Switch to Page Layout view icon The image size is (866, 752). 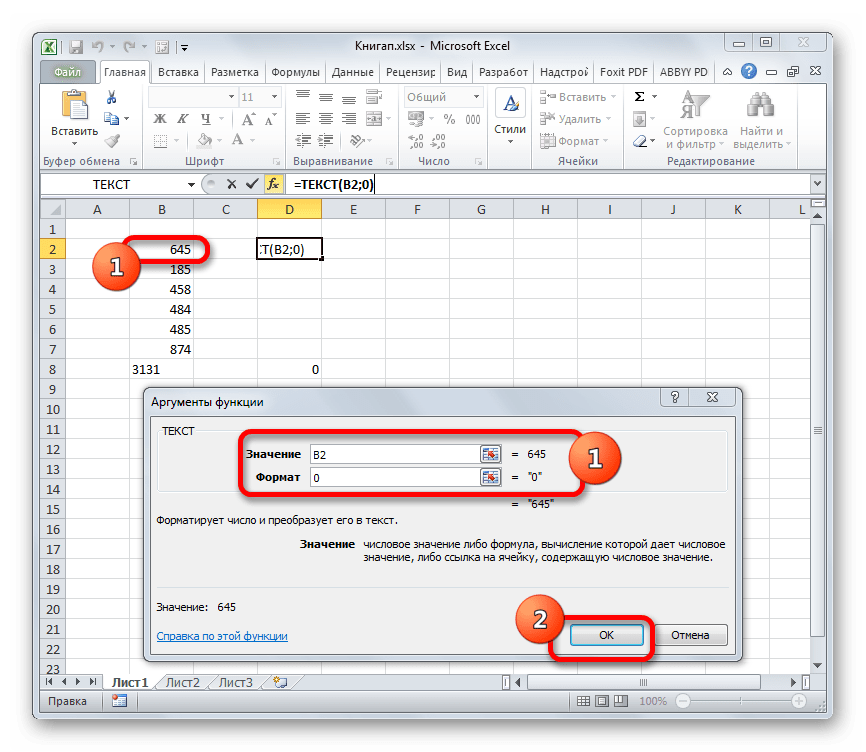click(x=602, y=701)
